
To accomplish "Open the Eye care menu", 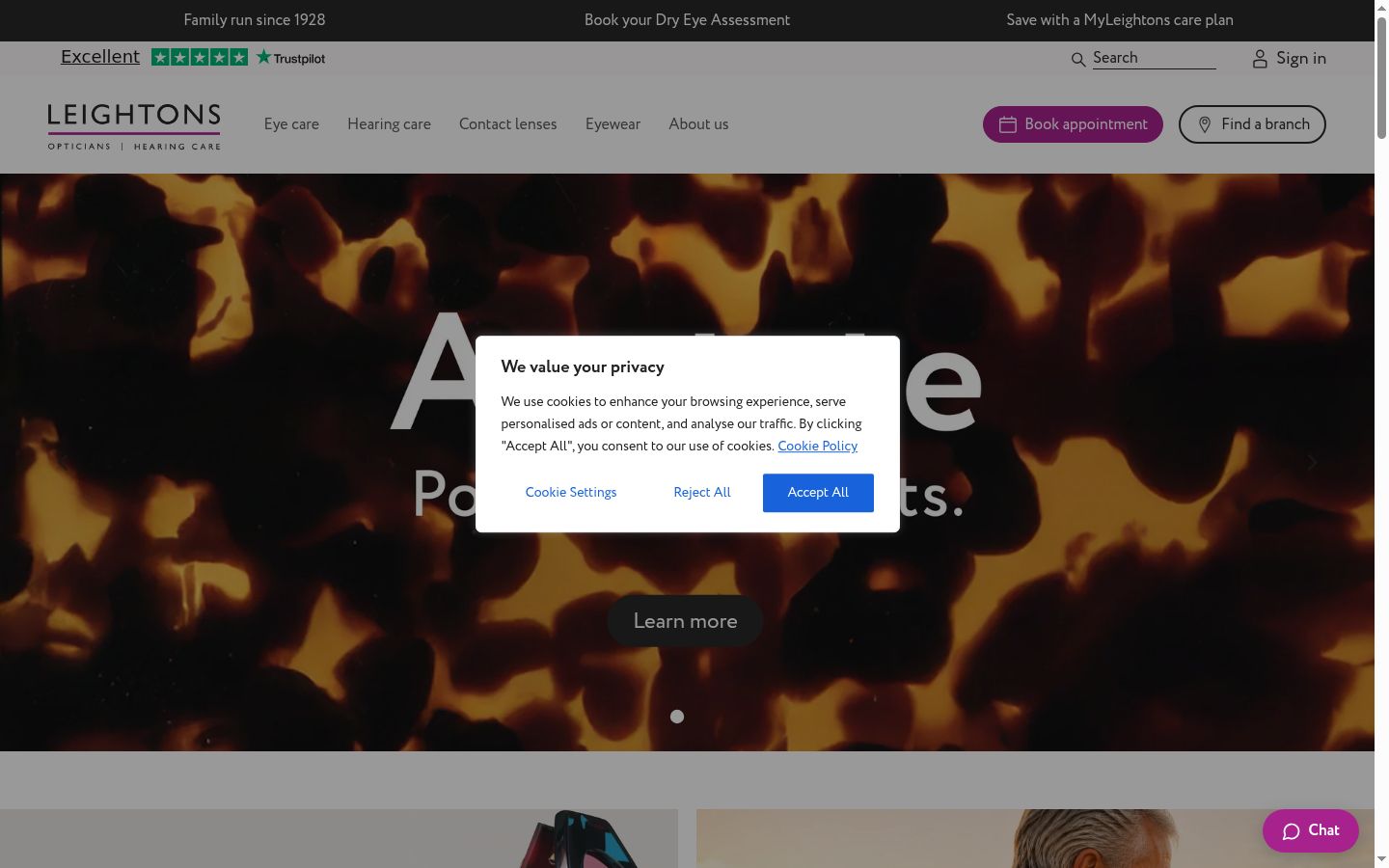I will (291, 124).
